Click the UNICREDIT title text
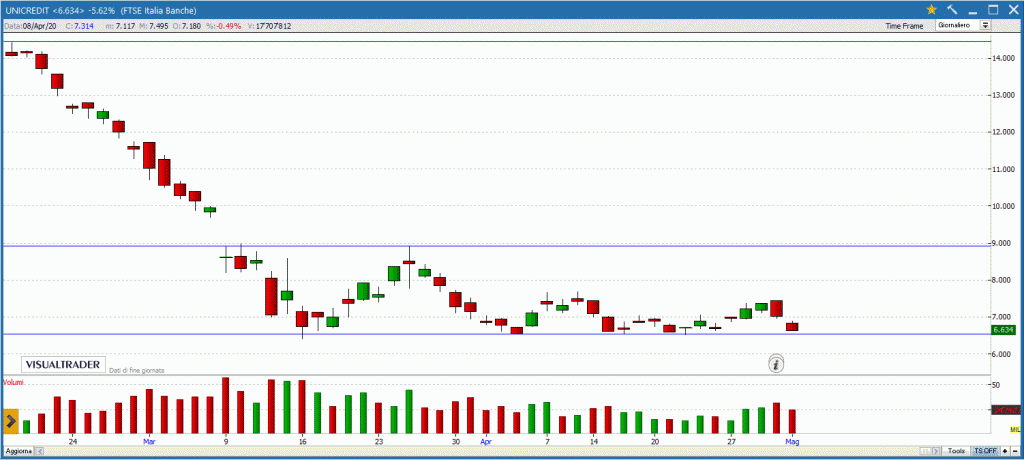 coord(26,10)
